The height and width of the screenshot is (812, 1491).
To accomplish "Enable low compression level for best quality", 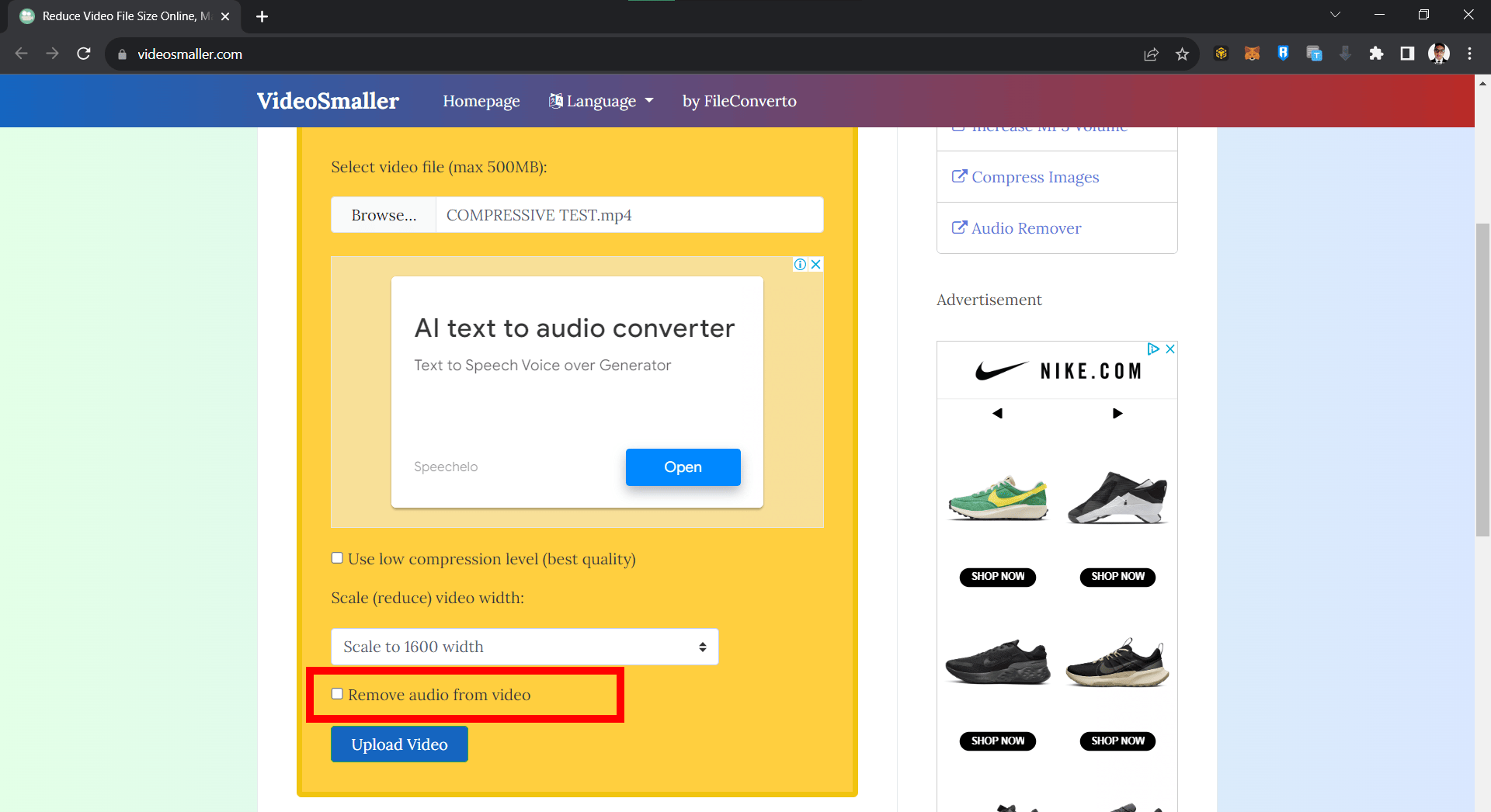I will click(337, 557).
